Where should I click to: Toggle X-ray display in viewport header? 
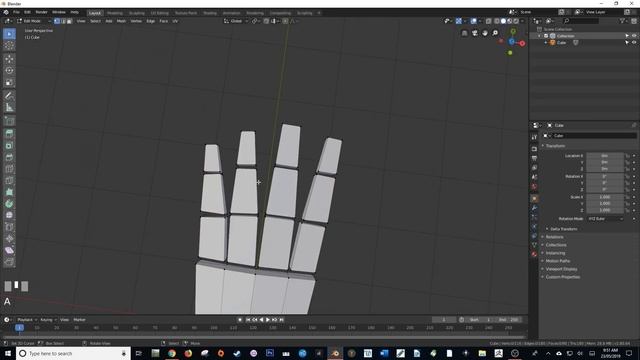(x=489, y=21)
